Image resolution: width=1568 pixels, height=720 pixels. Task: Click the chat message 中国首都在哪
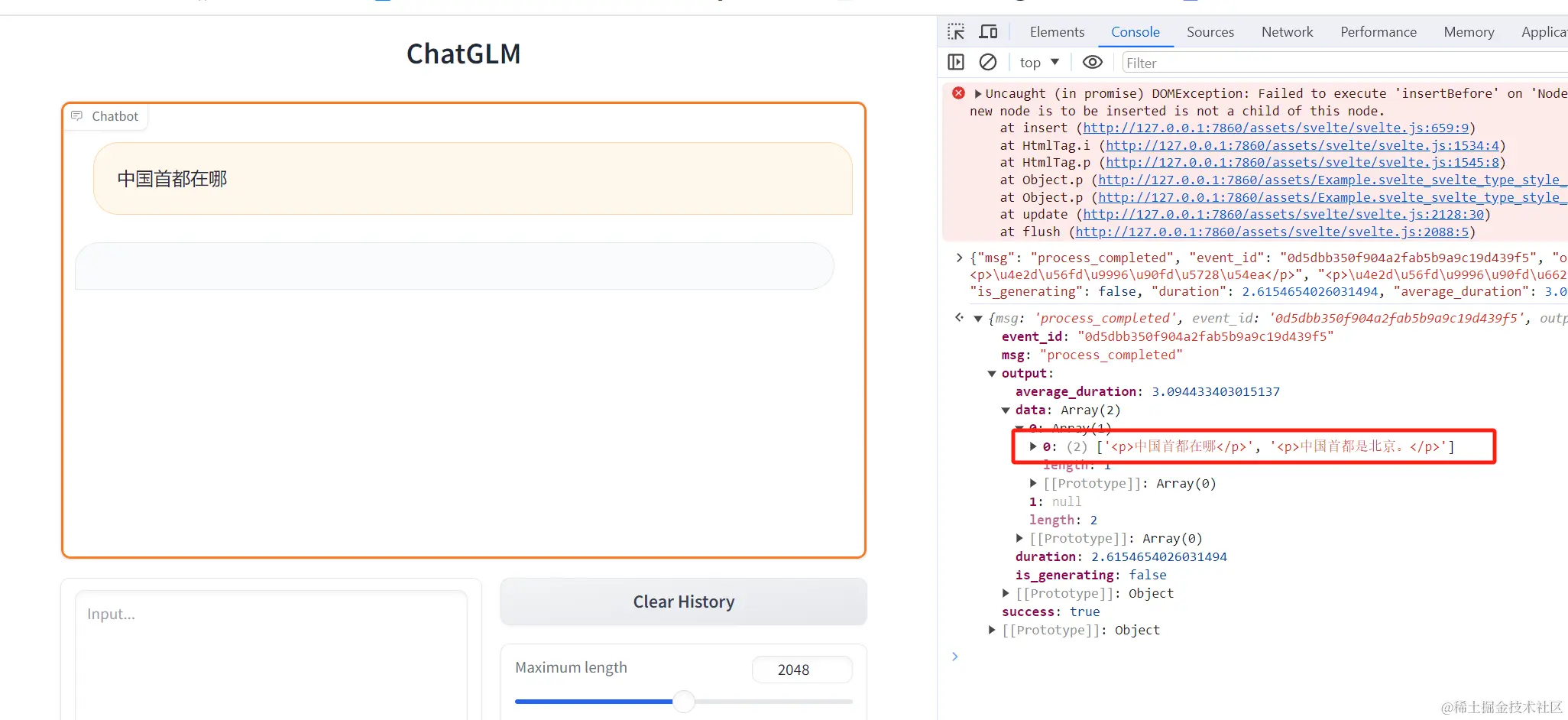472,178
